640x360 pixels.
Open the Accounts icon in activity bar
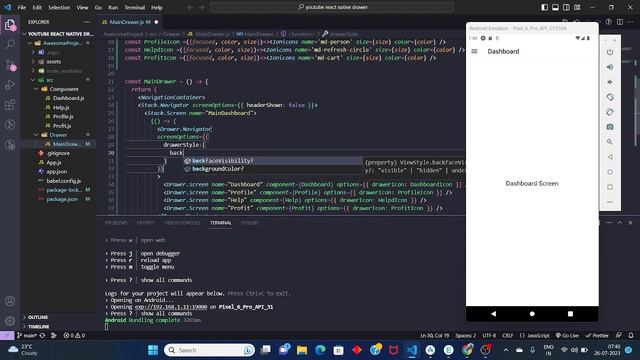tap(10, 301)
